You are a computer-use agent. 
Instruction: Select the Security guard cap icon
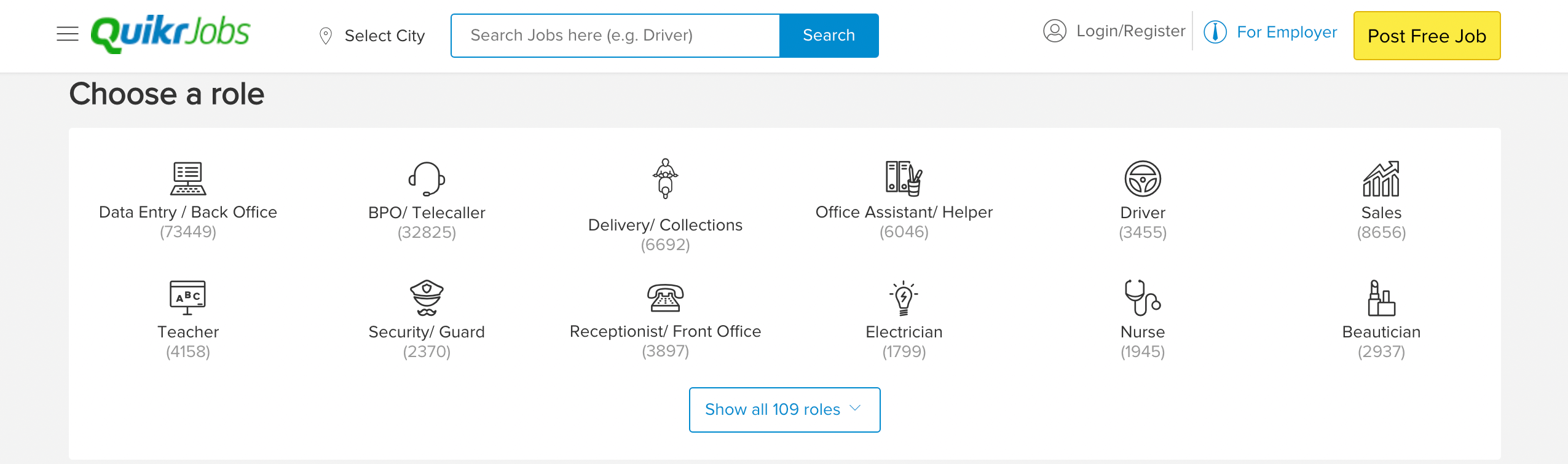[x=427, y=297]
